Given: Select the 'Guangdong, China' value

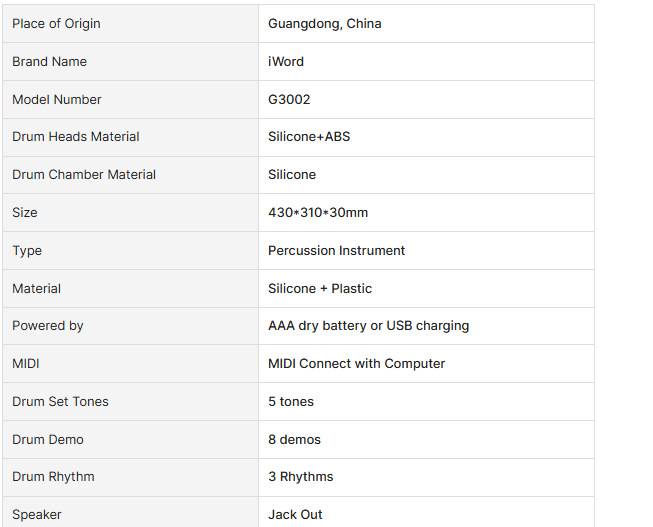Looking at the screenshot, I should tap(325, 24).
